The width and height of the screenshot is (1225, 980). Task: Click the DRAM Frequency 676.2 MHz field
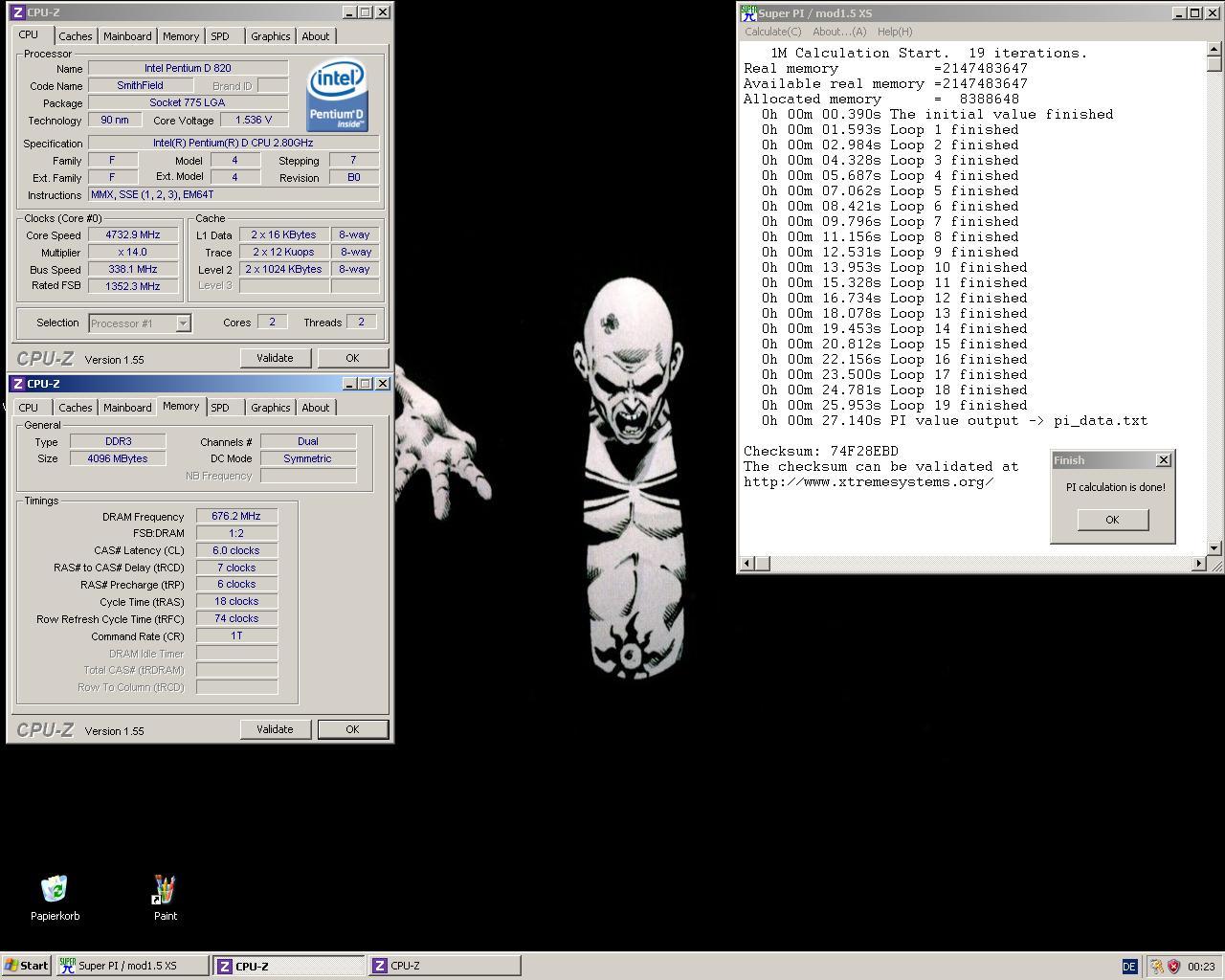click(x=236, y=516)
